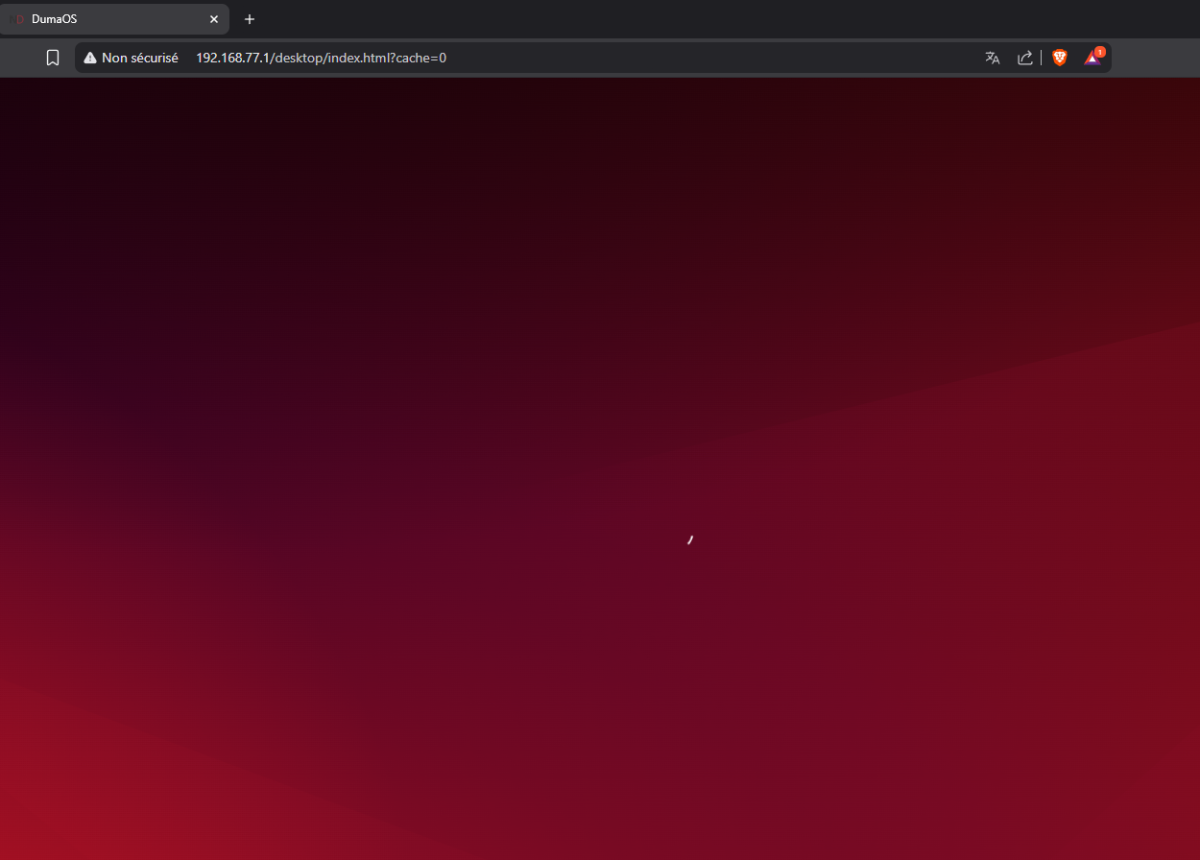
Task: Open Brave Shields lion icon
Action: point(1060,58)
